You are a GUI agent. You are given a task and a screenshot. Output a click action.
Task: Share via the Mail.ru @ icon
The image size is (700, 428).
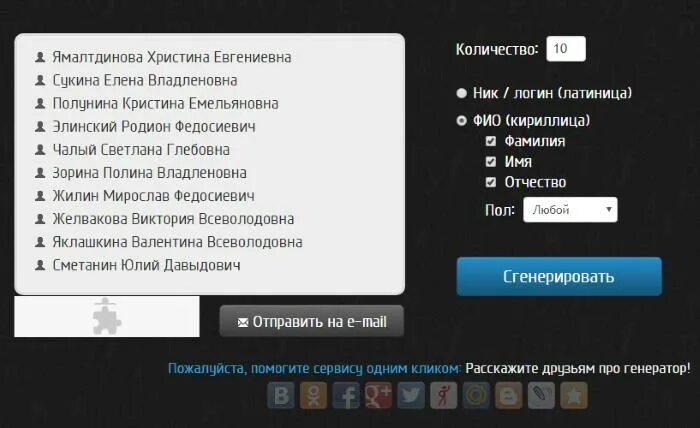[476, 395]
